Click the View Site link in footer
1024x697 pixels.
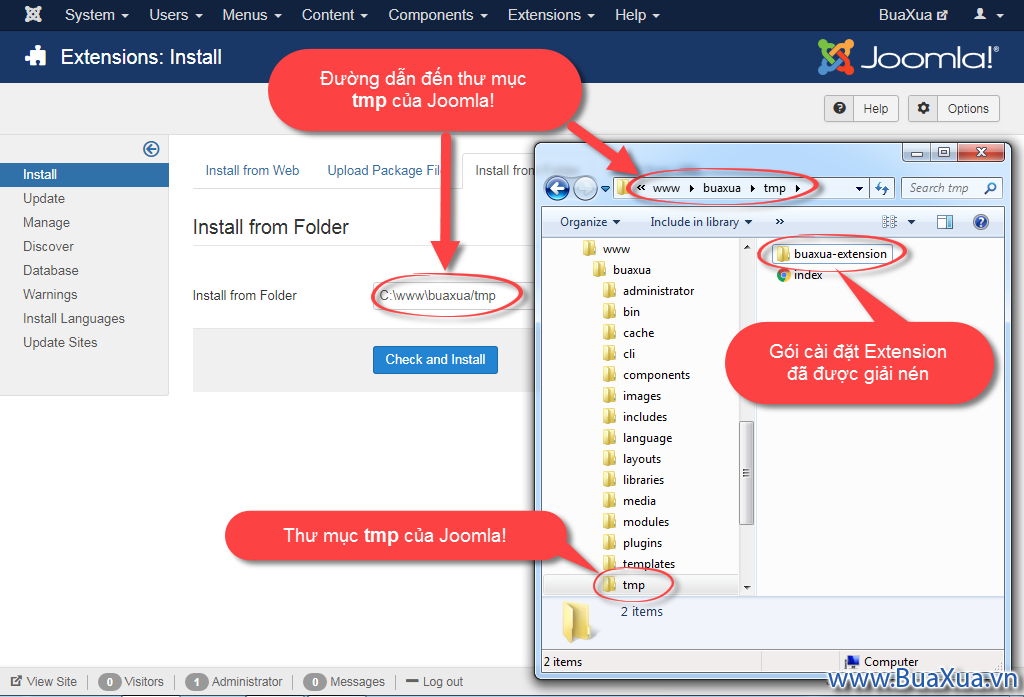[x=44, y=682]
